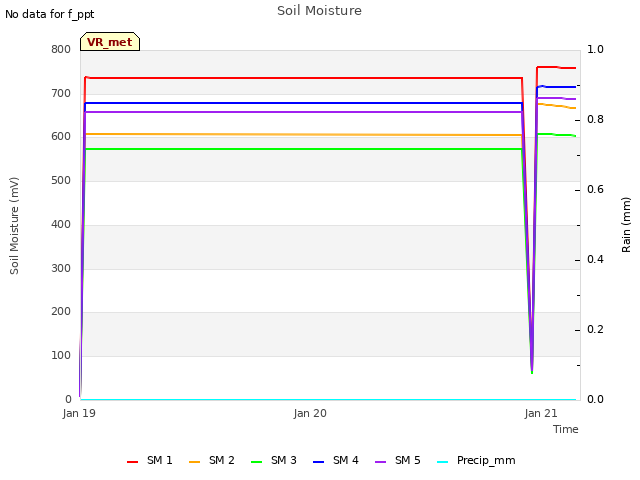Screen dimensions: 640x480
Task: Click the cyan Precip_mm line at zero
Action: pyautogui.click(x=328, y=400)
